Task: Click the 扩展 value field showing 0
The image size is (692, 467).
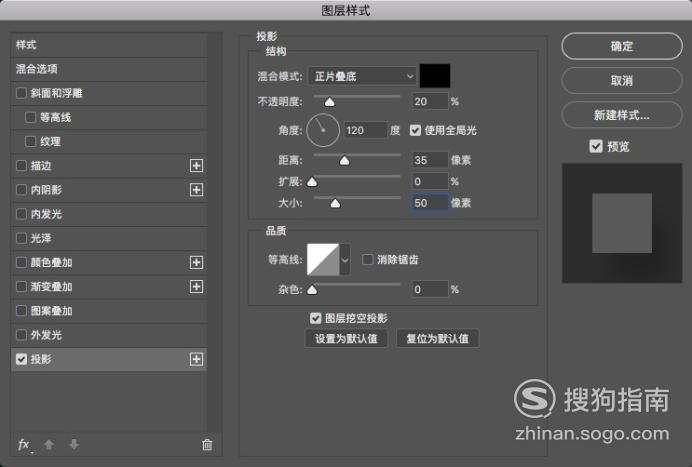Action: click(430, 181)
